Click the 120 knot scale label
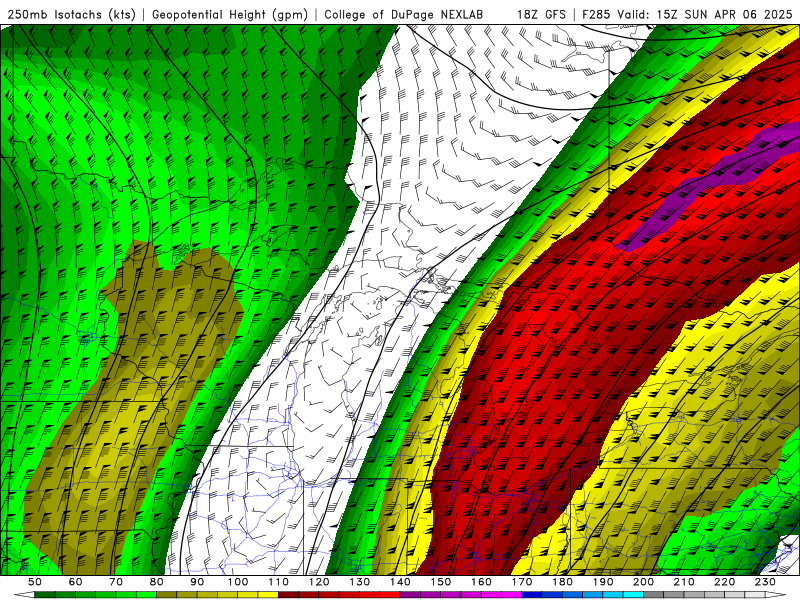 tap(319, 582)
